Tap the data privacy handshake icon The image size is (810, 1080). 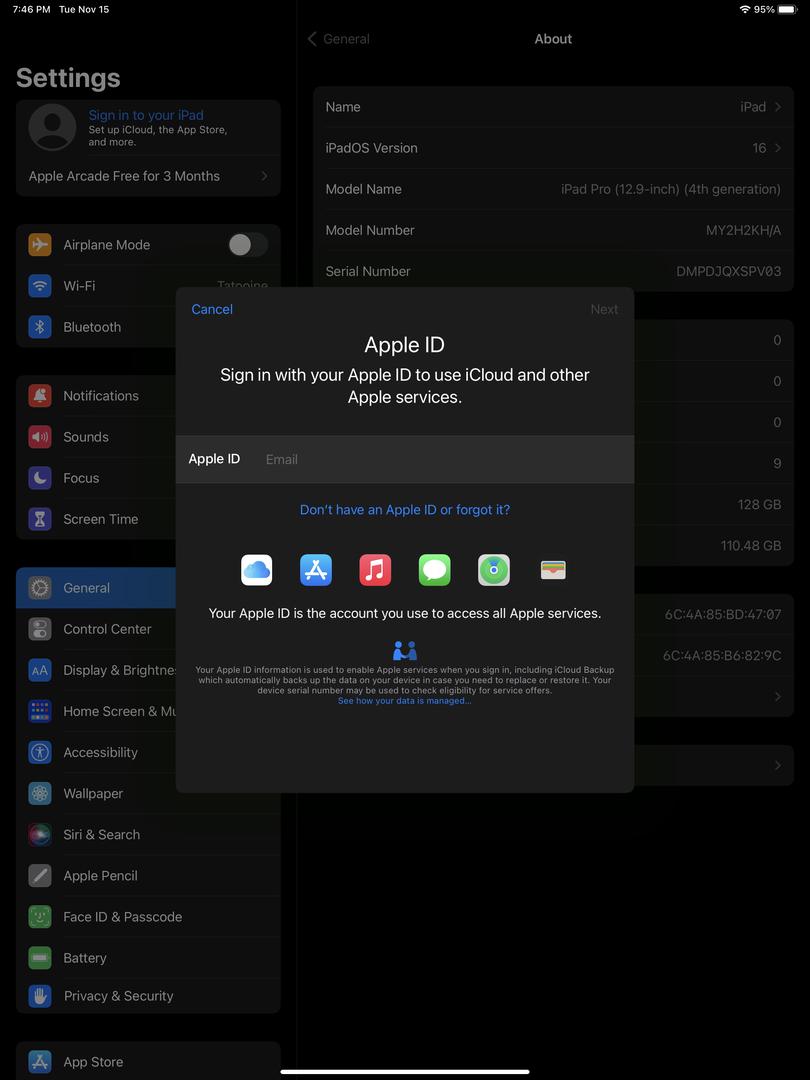pos(405,650)
